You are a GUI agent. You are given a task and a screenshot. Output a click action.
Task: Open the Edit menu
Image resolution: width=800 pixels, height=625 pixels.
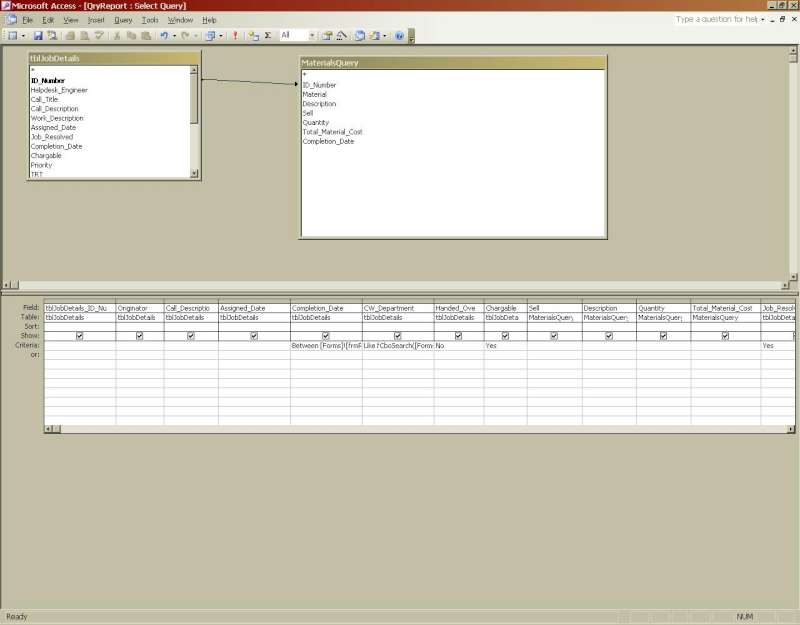point(48,20)
